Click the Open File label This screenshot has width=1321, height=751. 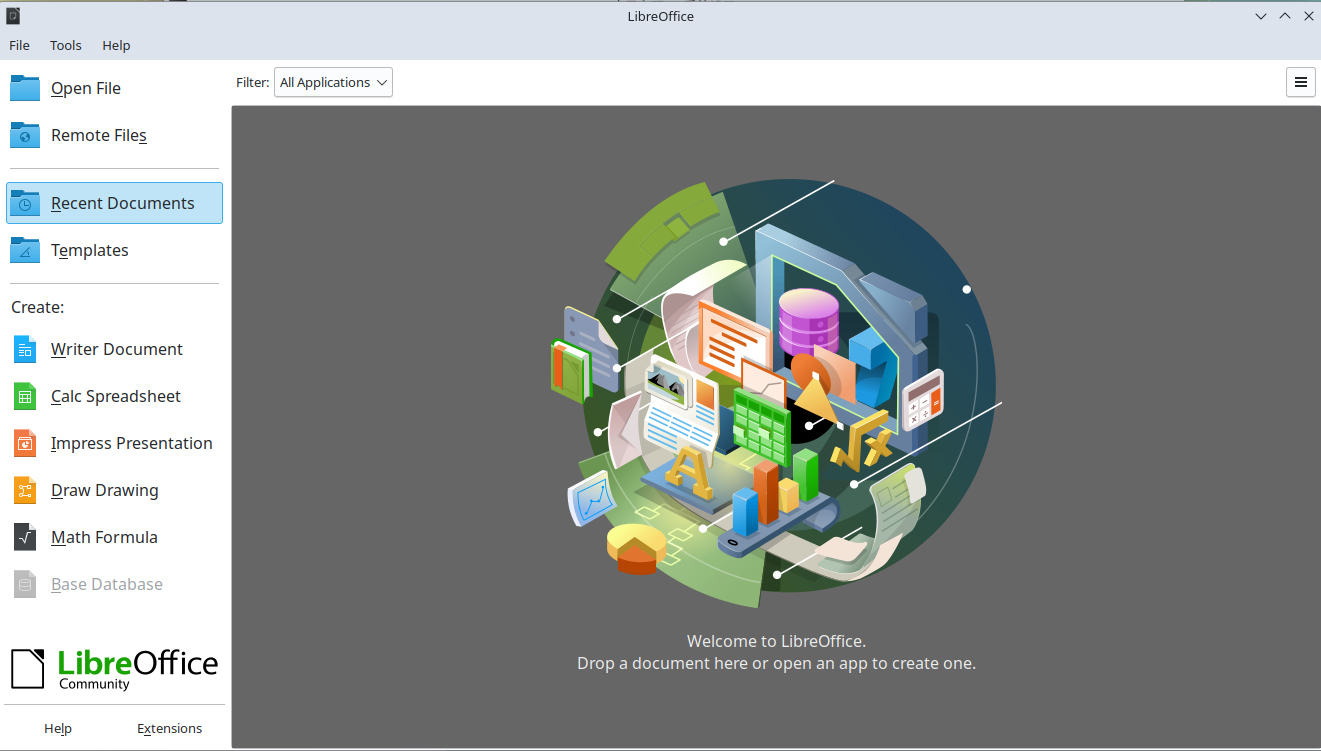click(x=86, y=88)
